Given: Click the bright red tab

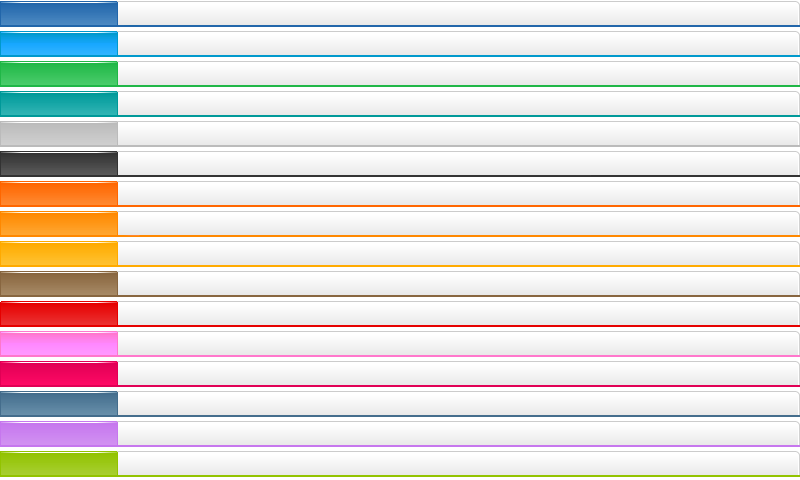Looking at the screenshot, I should click(59, 314).
